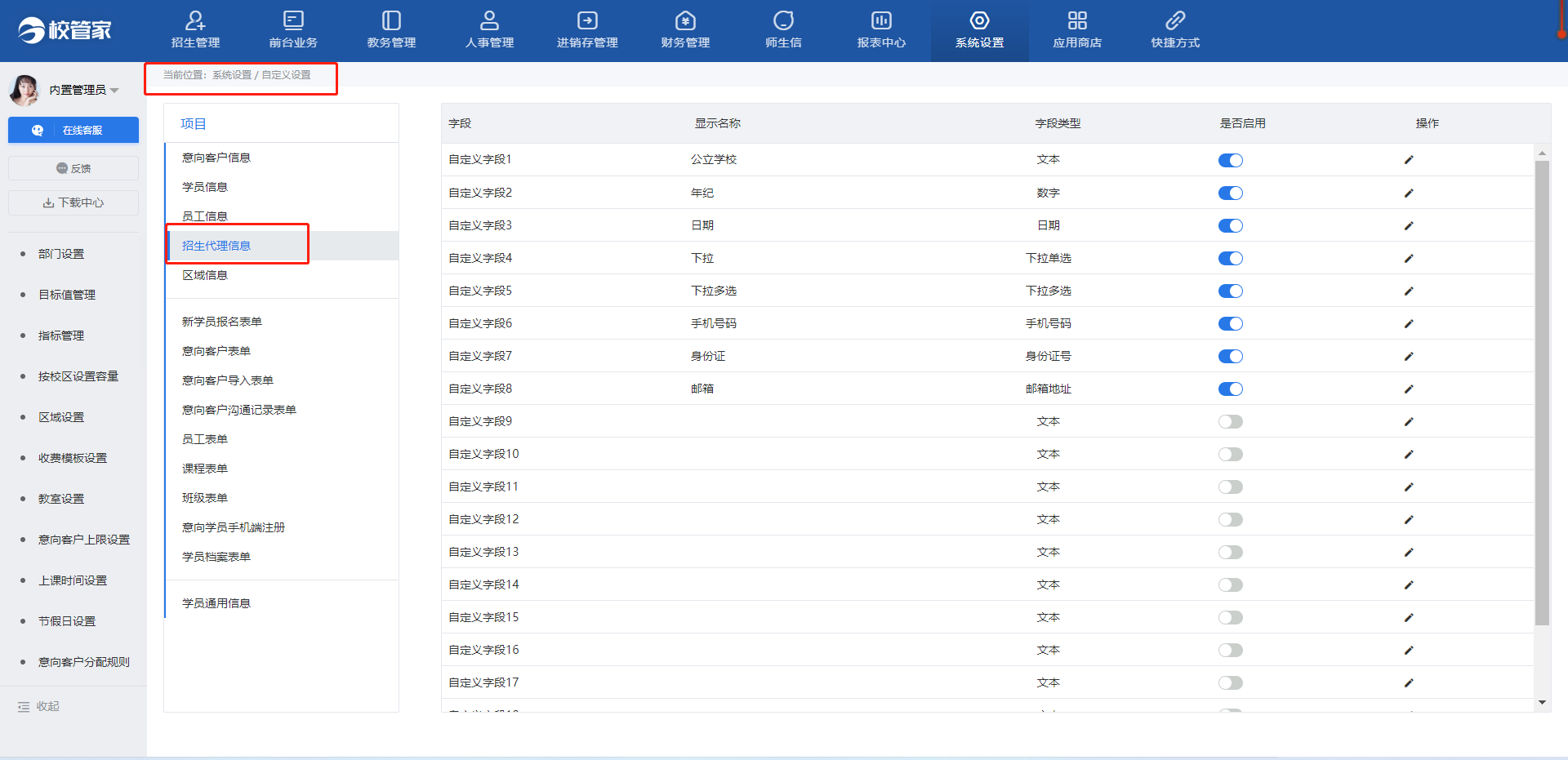Expand the 内置管理员 user dropdown
This screenshot has width=1568, height=760.
coord(114,91)
